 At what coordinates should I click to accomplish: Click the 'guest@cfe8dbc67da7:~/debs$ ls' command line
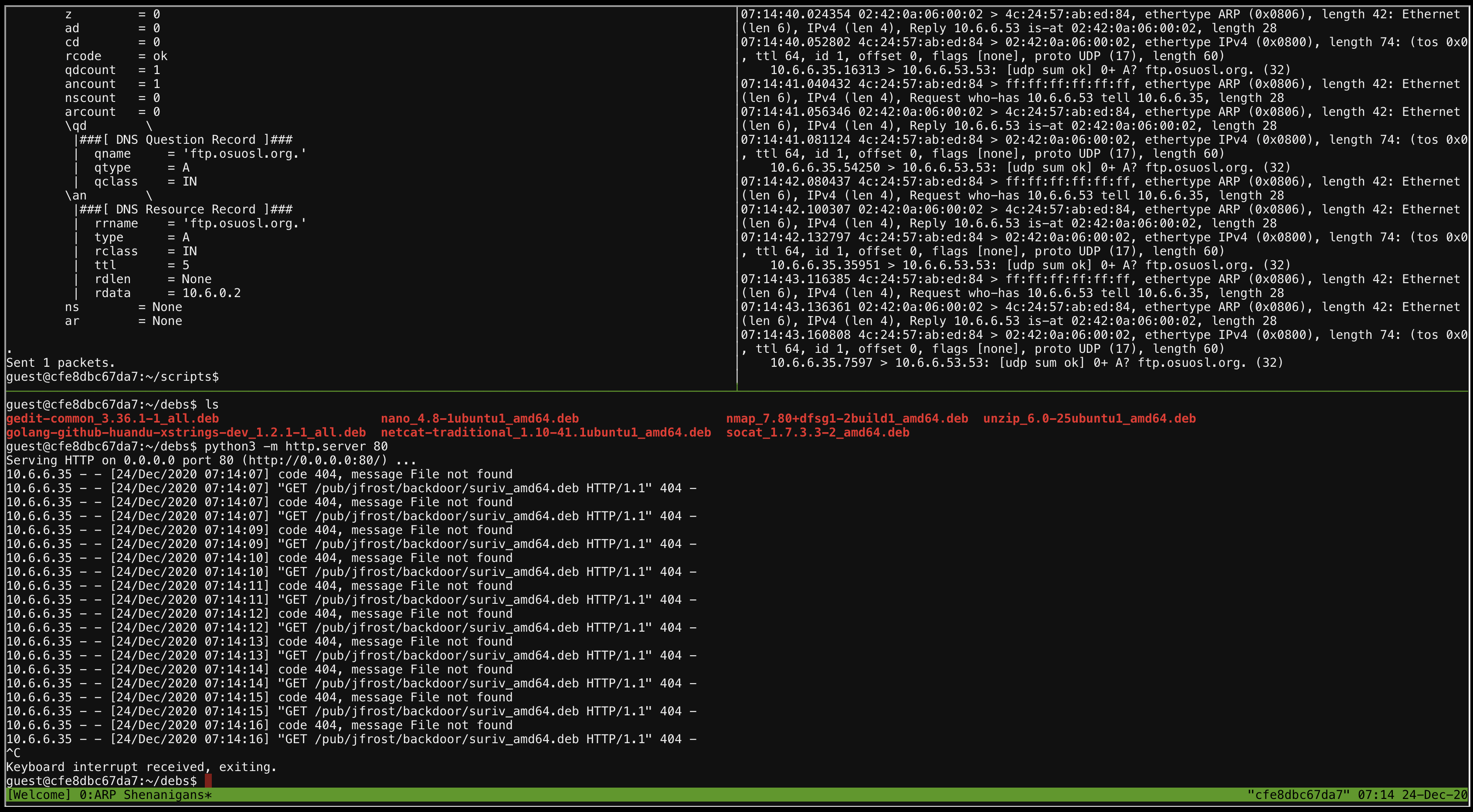click(x=112, y=405)
